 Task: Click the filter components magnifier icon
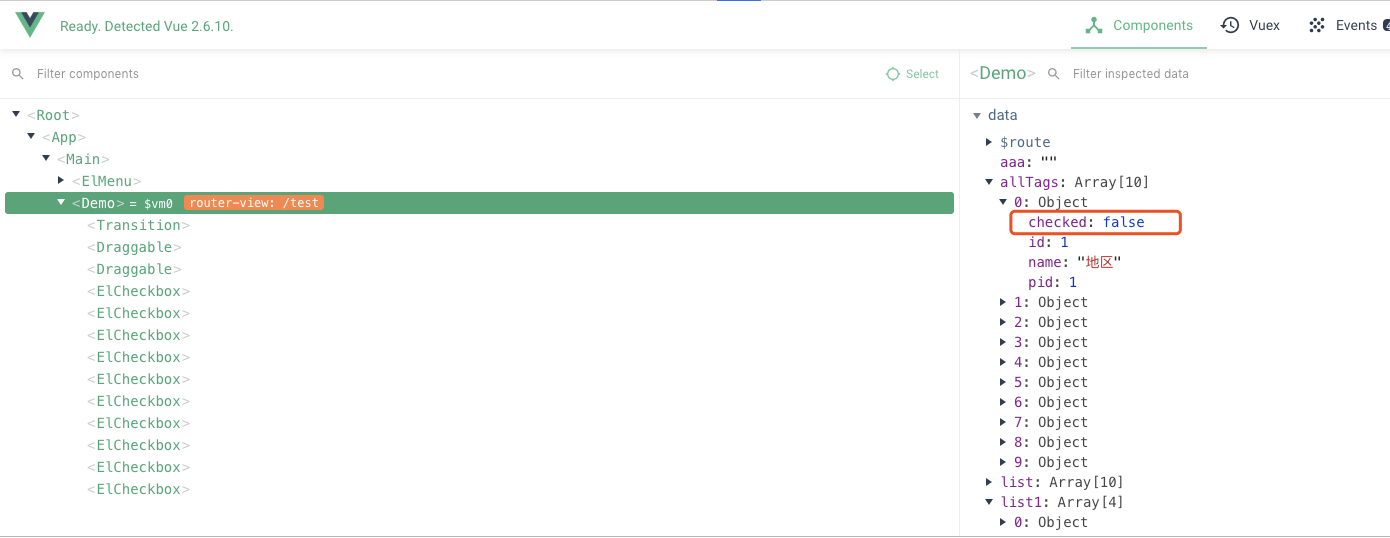(18, 74)
